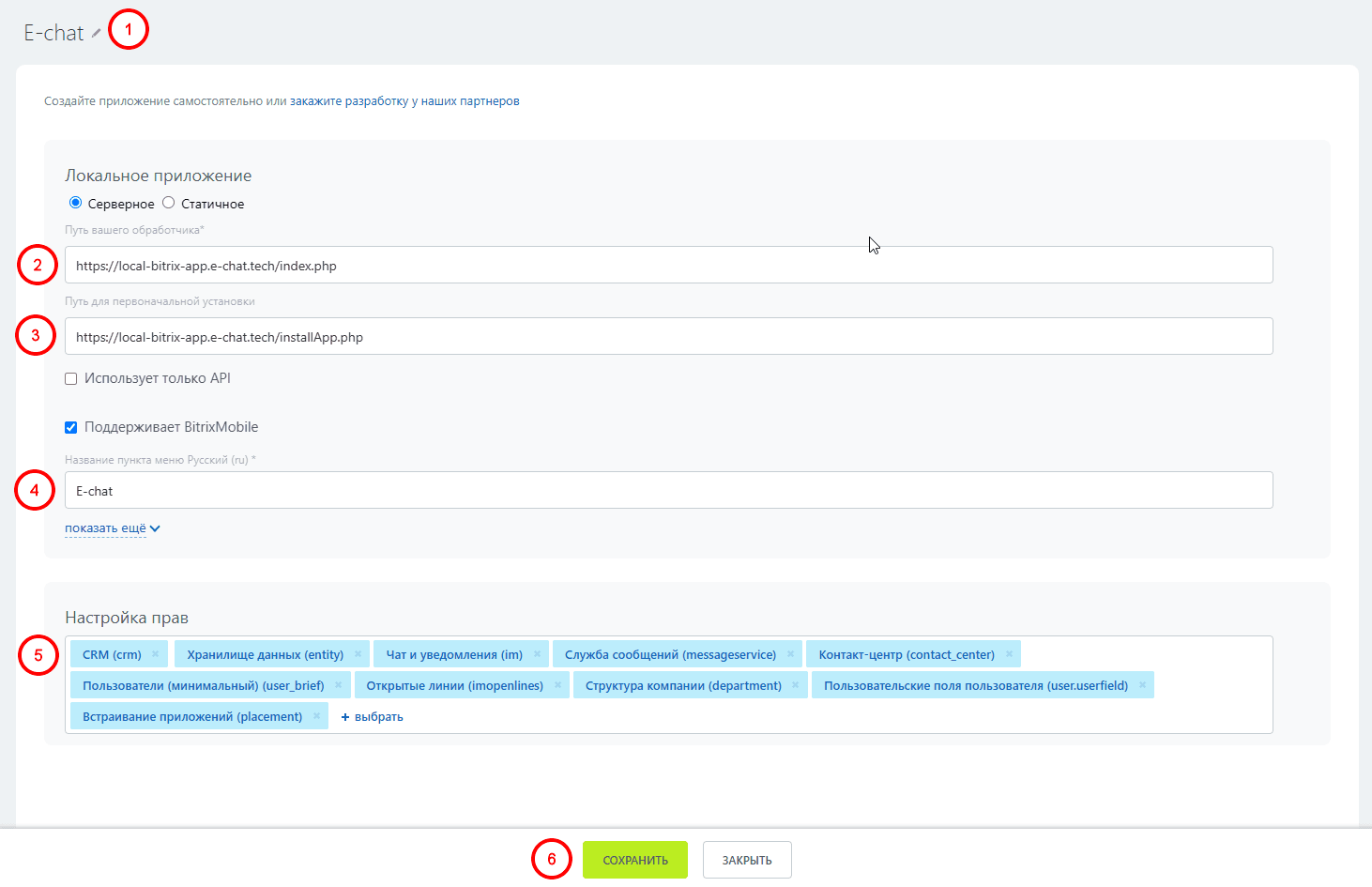The width and height of the screenshot is (1372, 887).
Task: Remove the user.userfield permission tag
Action: [1142, 685]
